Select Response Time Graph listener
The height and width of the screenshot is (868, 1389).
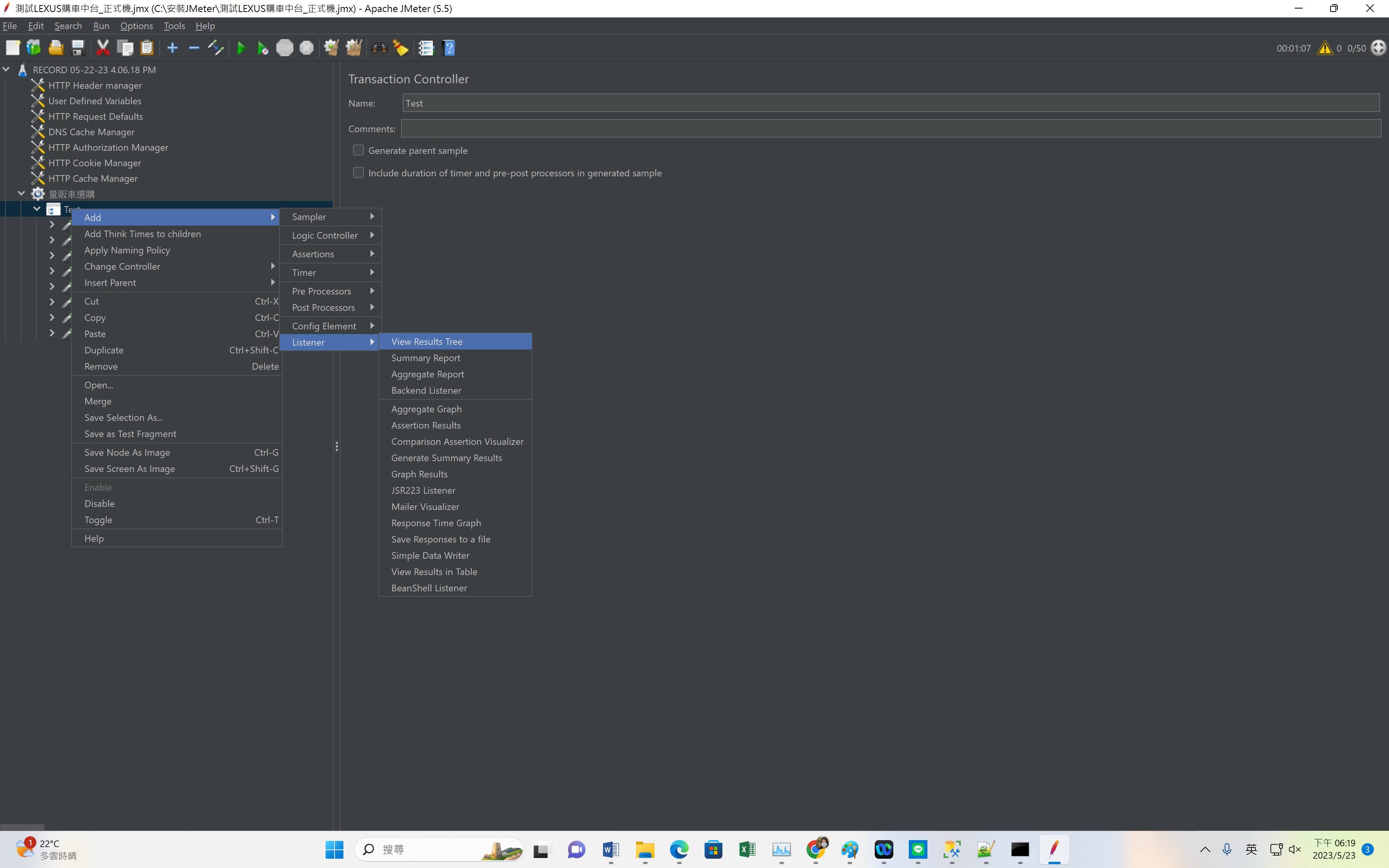[455, 523]
